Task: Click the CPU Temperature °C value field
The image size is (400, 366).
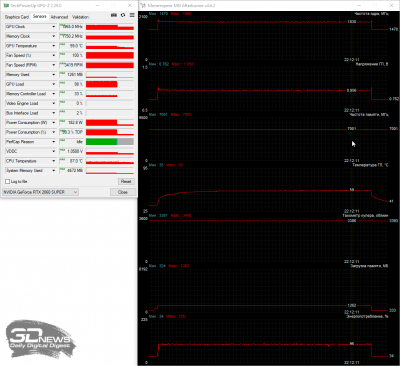Action: (x=71, y=161)
